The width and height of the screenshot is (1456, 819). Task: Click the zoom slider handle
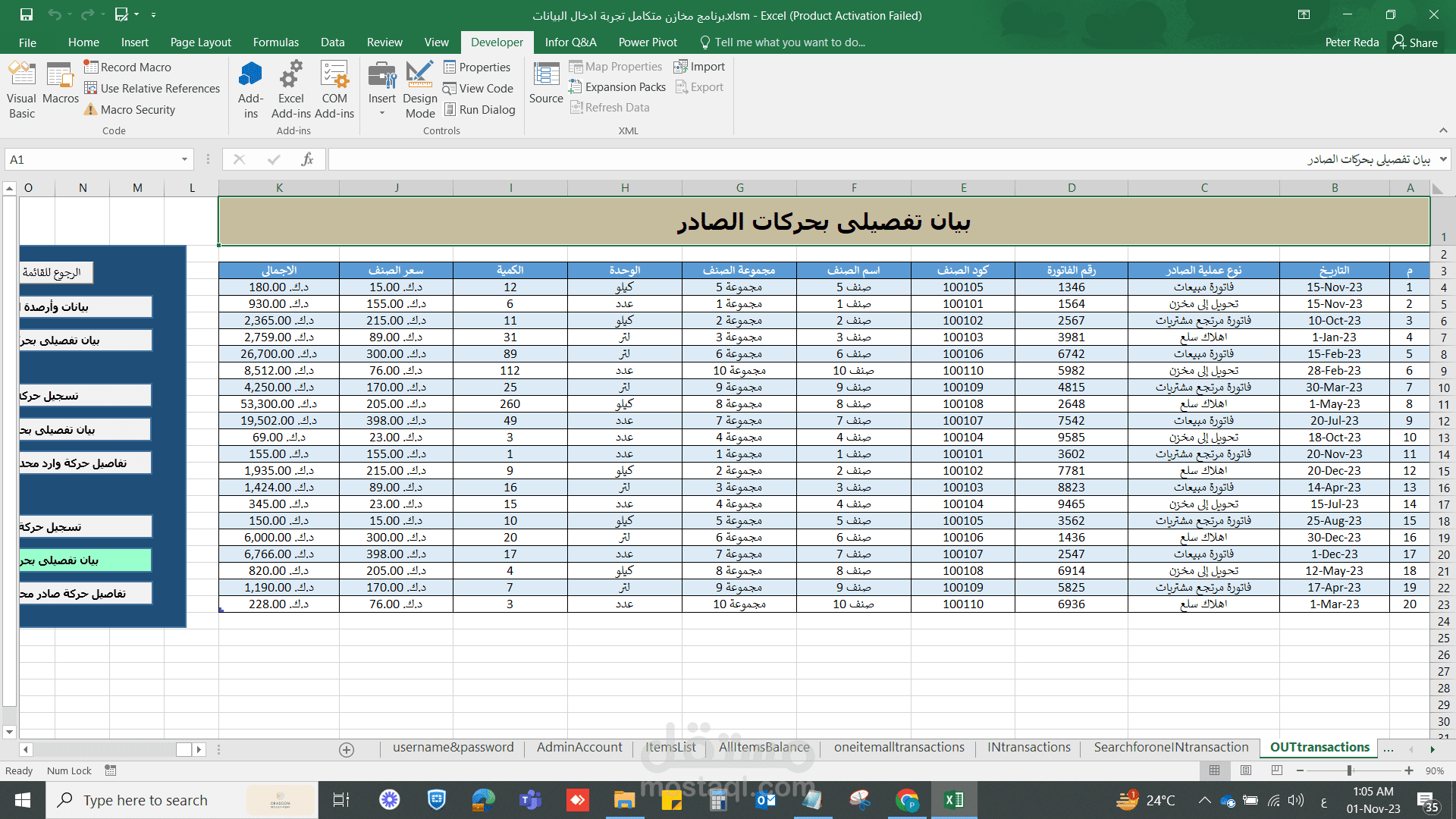[1349, 770]
